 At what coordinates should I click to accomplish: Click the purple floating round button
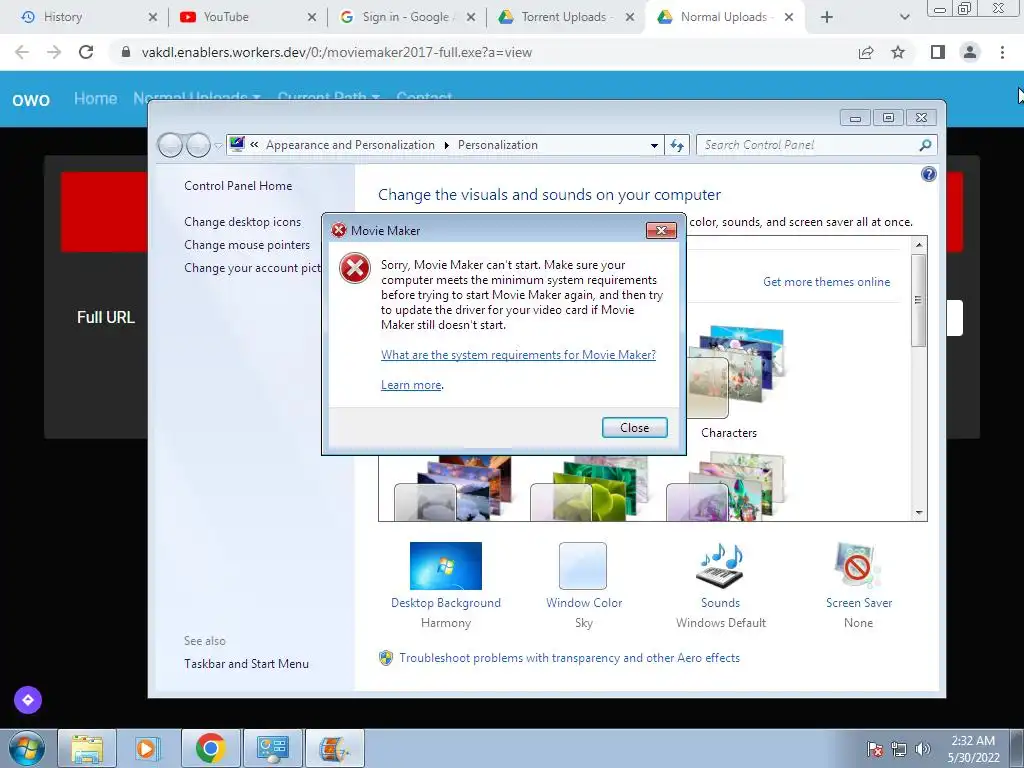(27, 700)
